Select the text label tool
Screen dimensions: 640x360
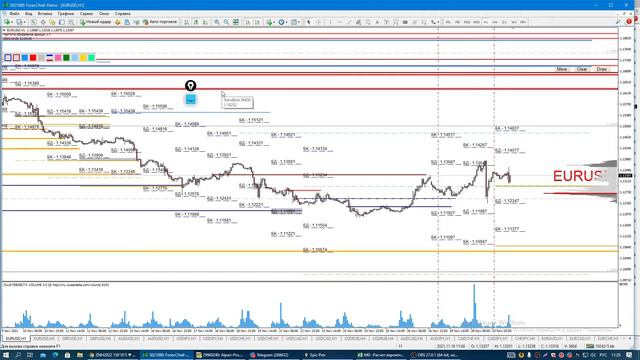pos(387,22)
